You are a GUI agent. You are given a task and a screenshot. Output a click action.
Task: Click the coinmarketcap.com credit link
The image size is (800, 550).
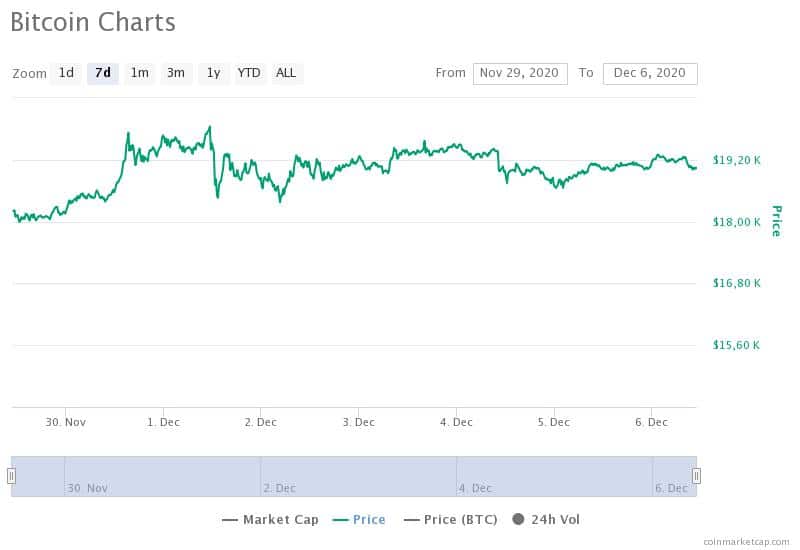(x=746, y=542)
